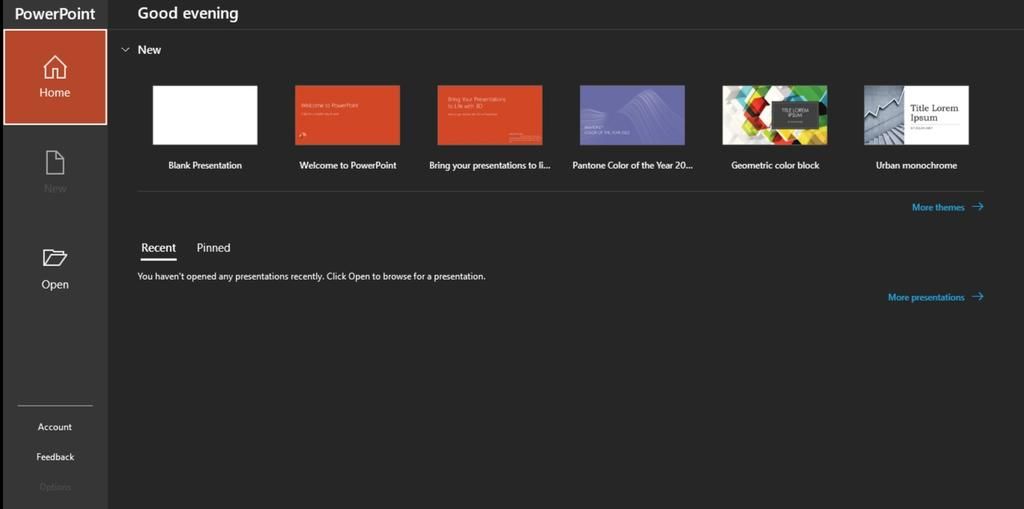Switch to the Pinned tab
This screenshot has width=1024, height=509.
214,248
